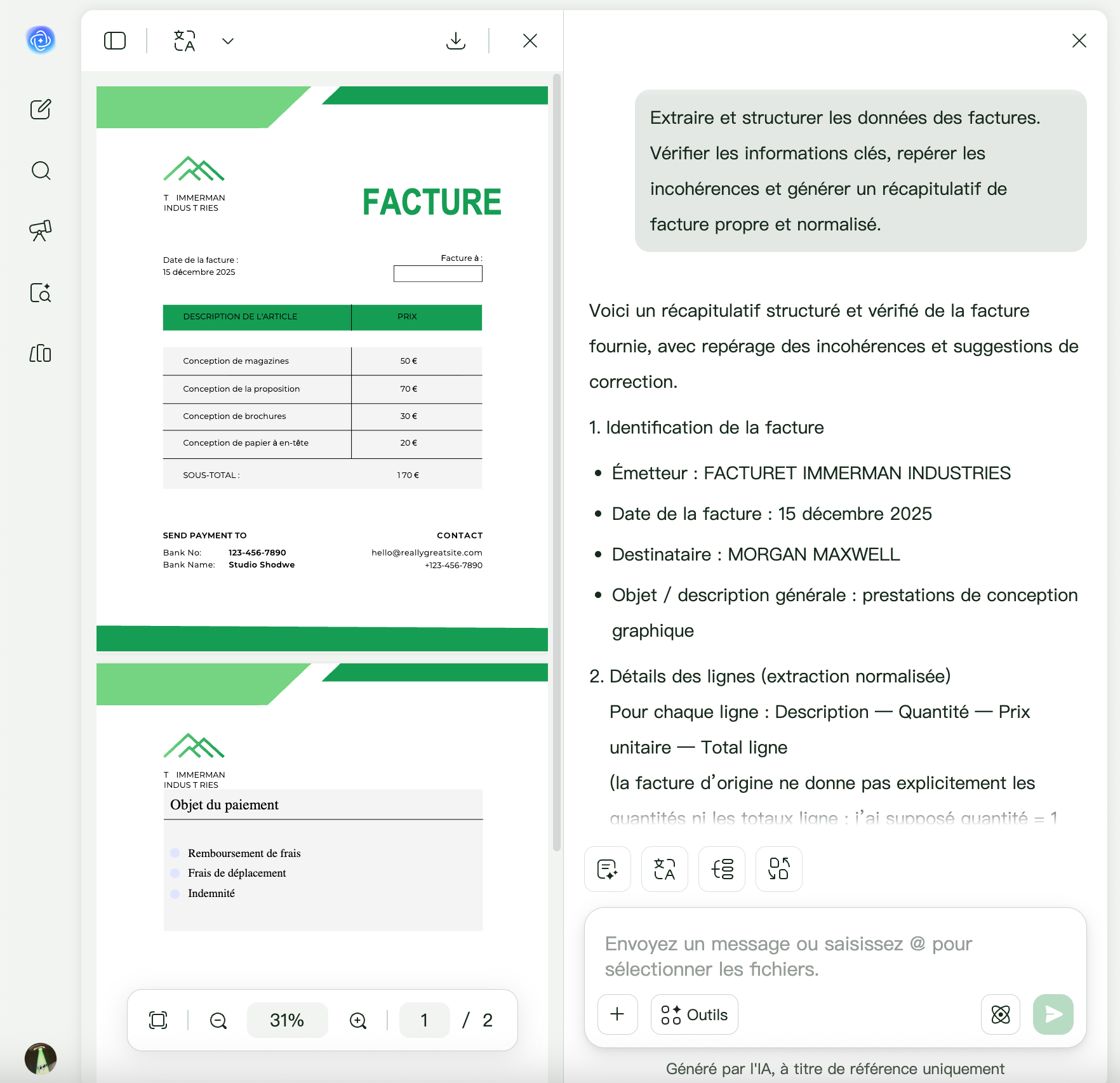Open the document search AI icon

[41, 292]
